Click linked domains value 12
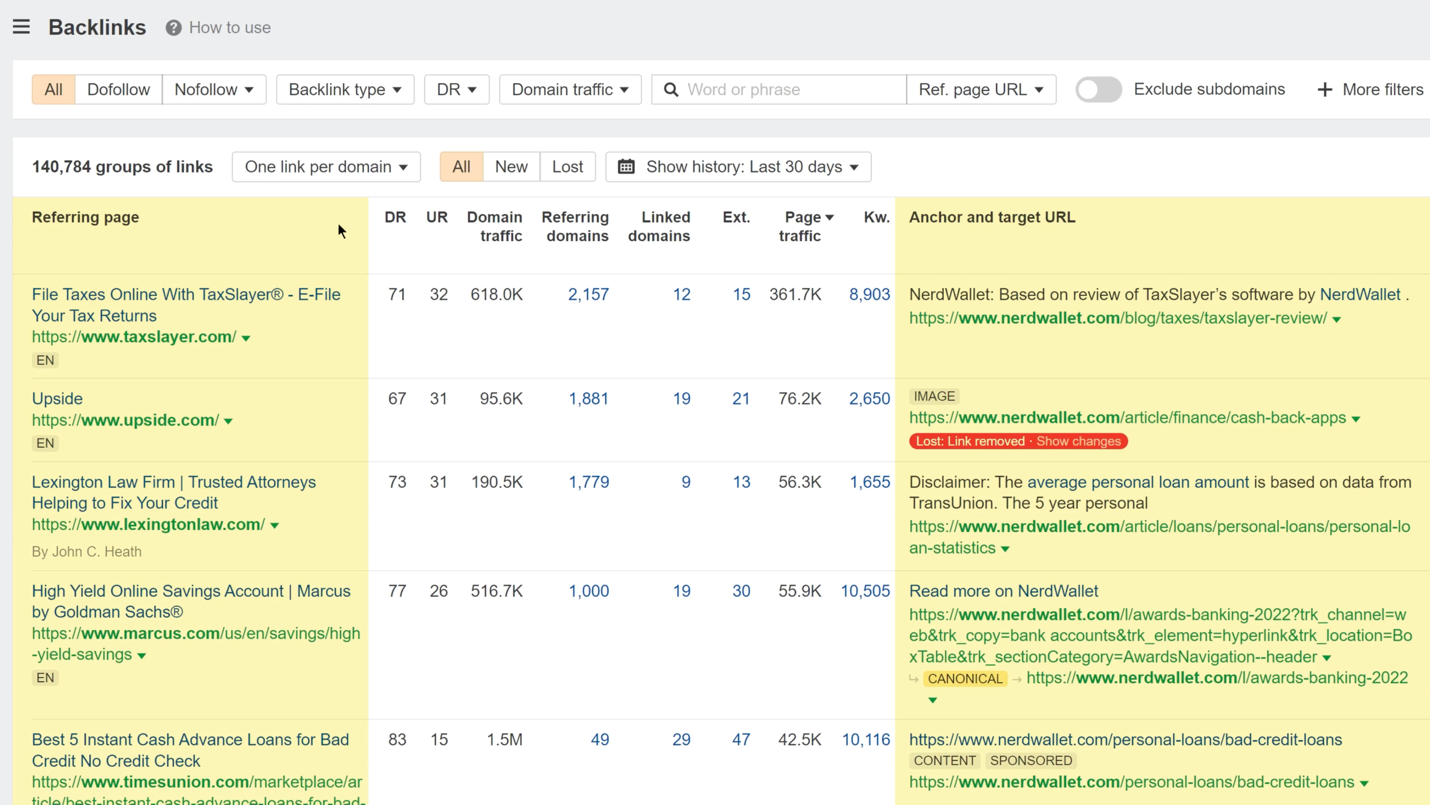 tap(681, 295)
